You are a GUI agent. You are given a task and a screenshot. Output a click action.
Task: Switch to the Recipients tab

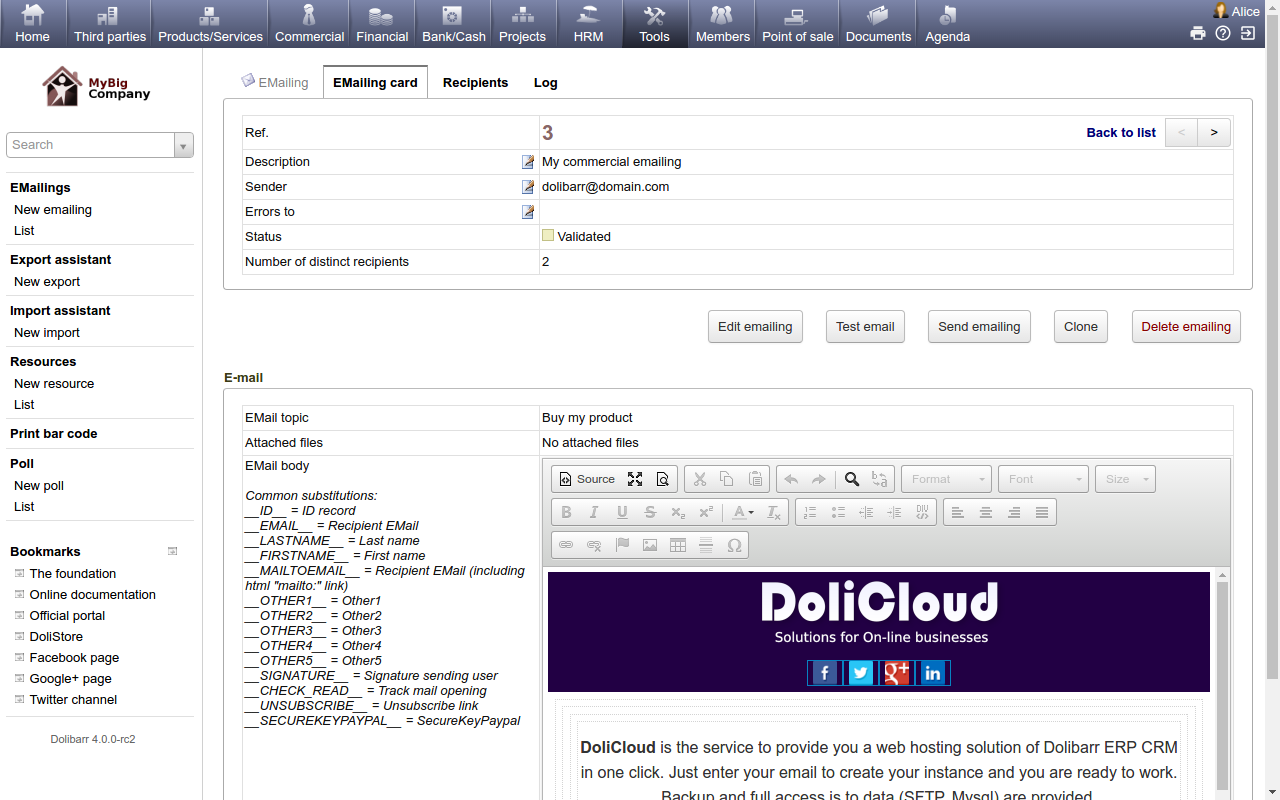tap(475, 83)
